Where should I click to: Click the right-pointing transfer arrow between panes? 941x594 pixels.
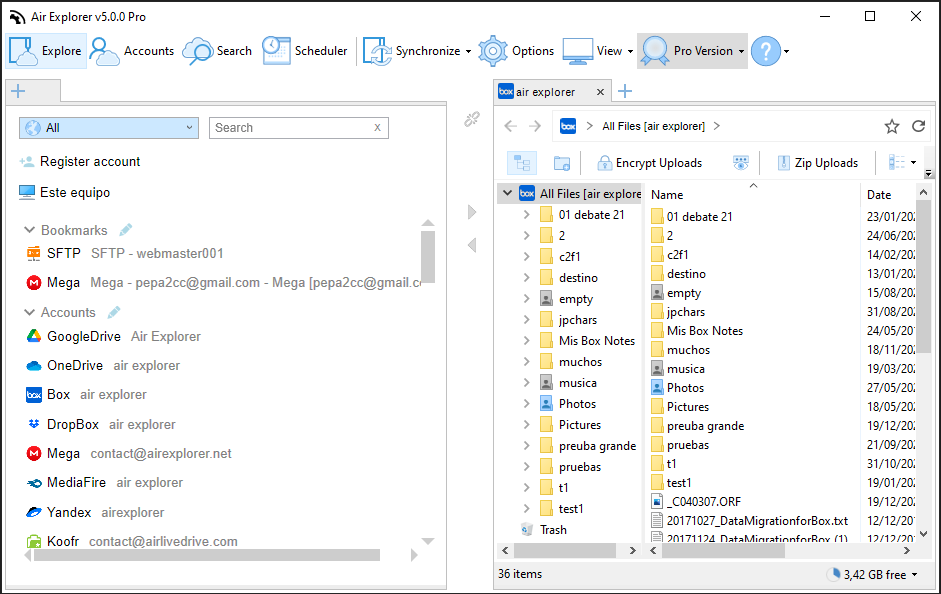pos(472,212)
